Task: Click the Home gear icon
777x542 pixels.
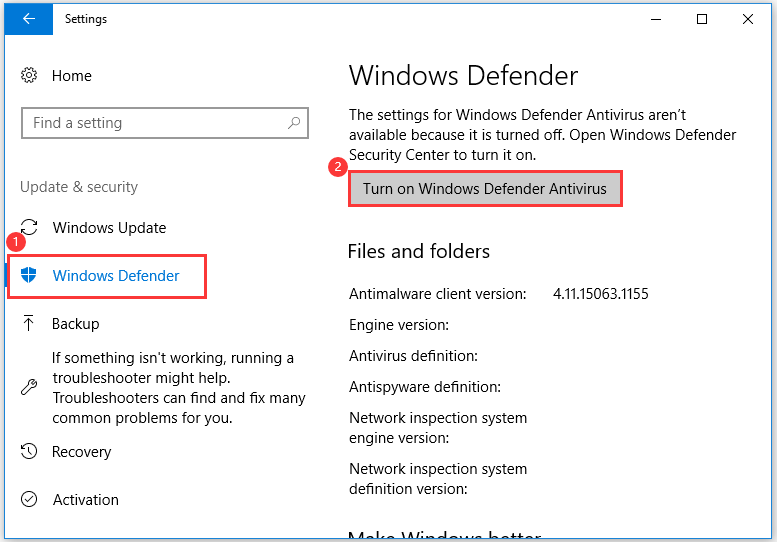Action: 29,75
